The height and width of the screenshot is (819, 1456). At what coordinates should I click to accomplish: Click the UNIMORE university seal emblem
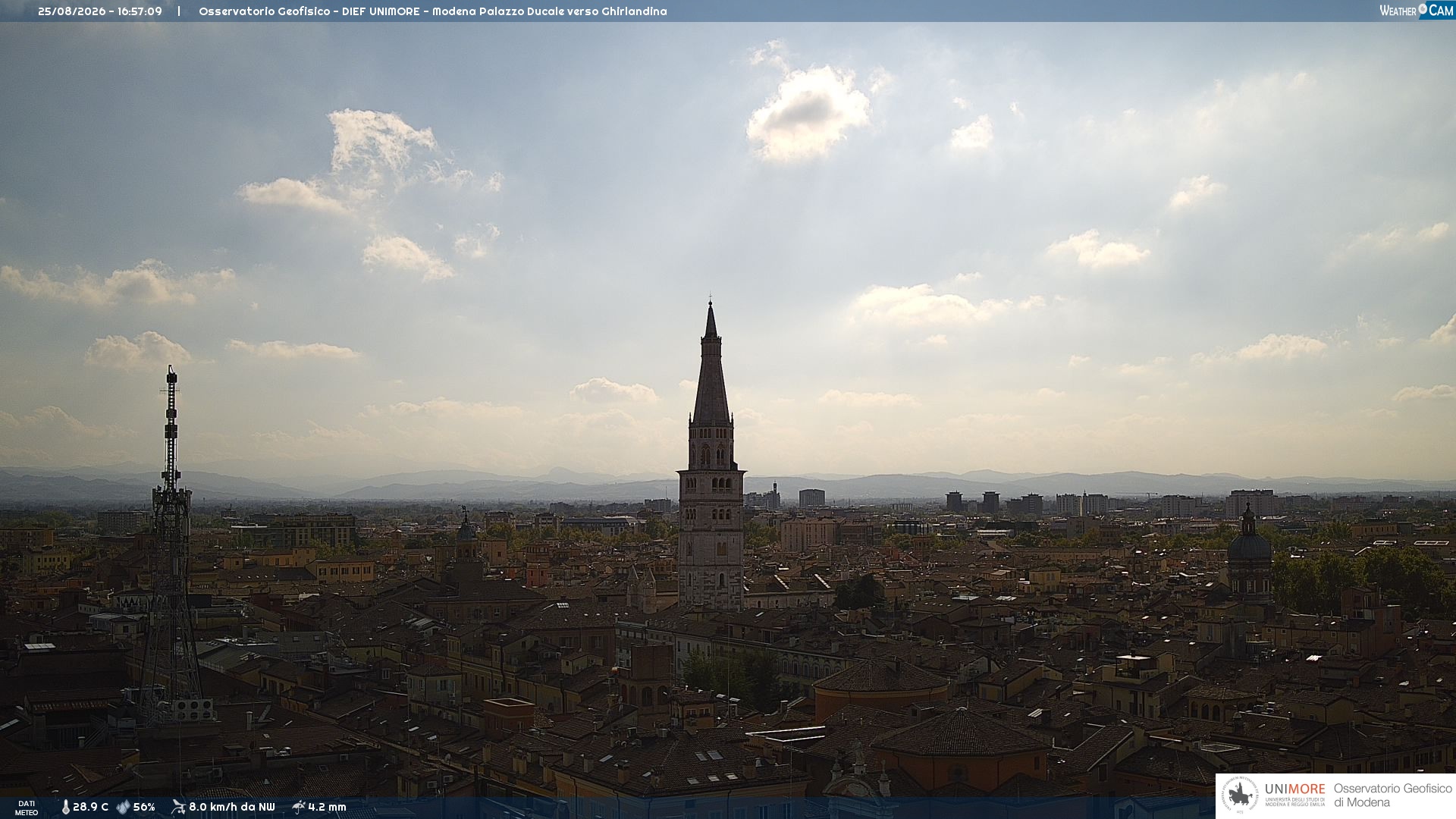coord(1240,795)
